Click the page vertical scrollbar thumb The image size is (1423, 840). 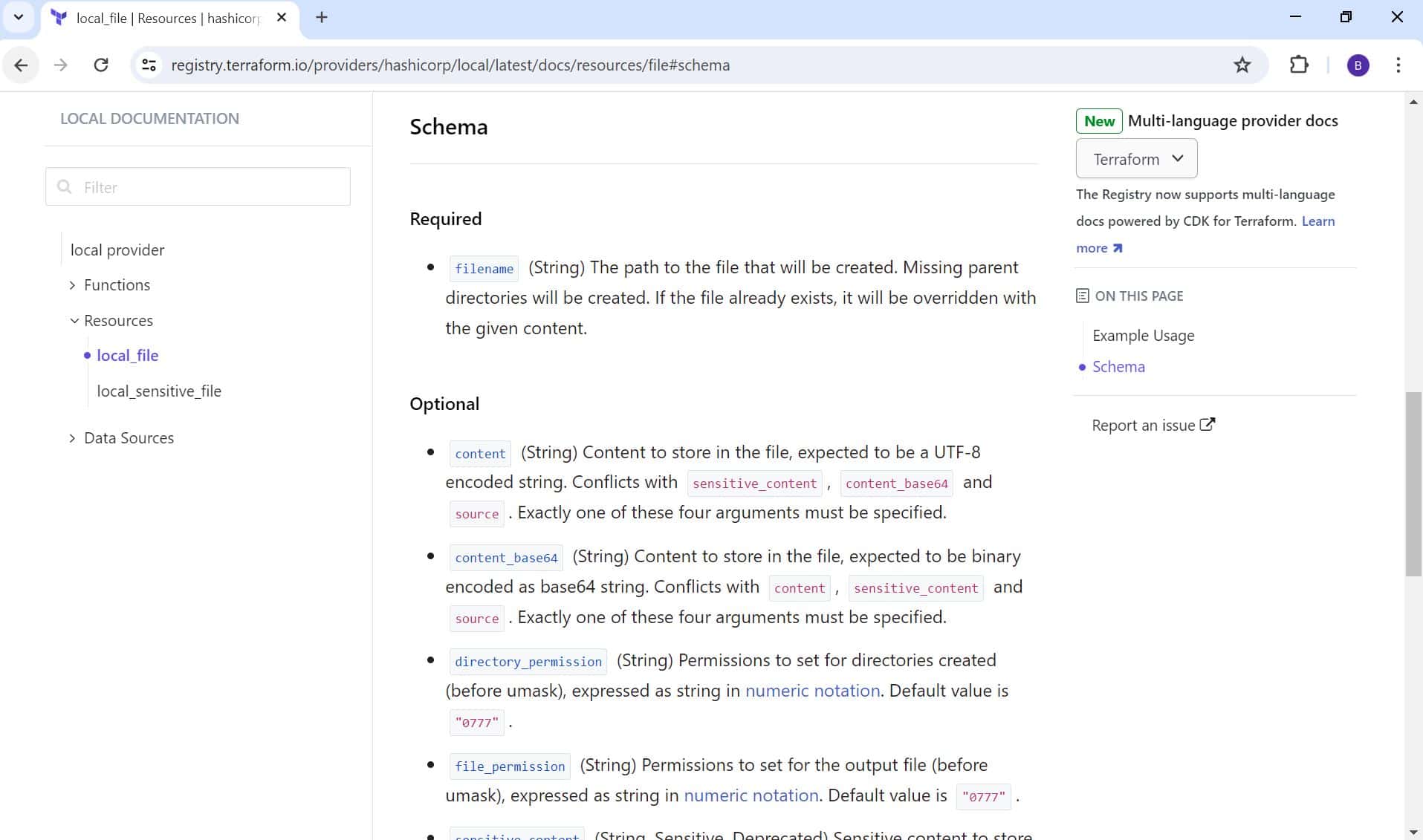coord(1413,484)
